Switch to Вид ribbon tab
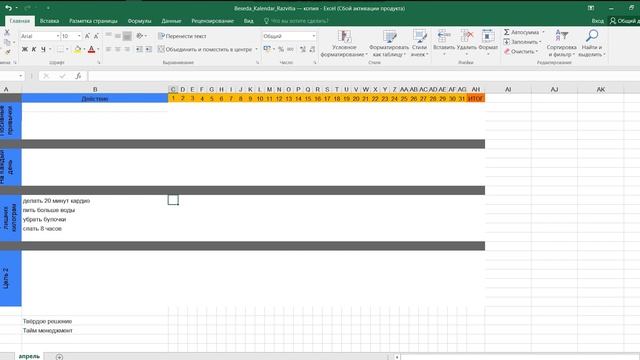The height and width of the screenshot is (360, 640). pyautogui.click(x=249, y=21)
